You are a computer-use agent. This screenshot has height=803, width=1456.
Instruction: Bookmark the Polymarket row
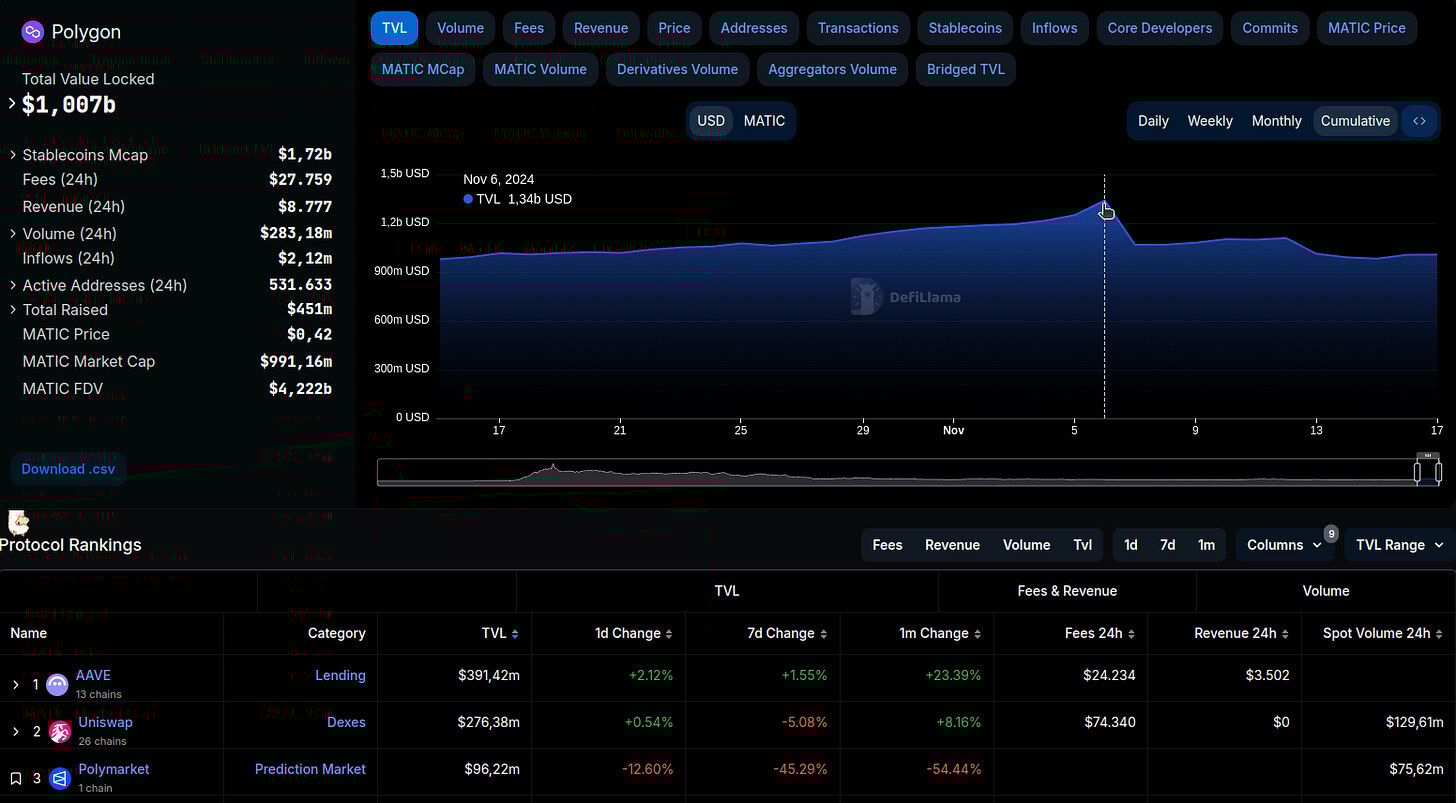(16, 778)
